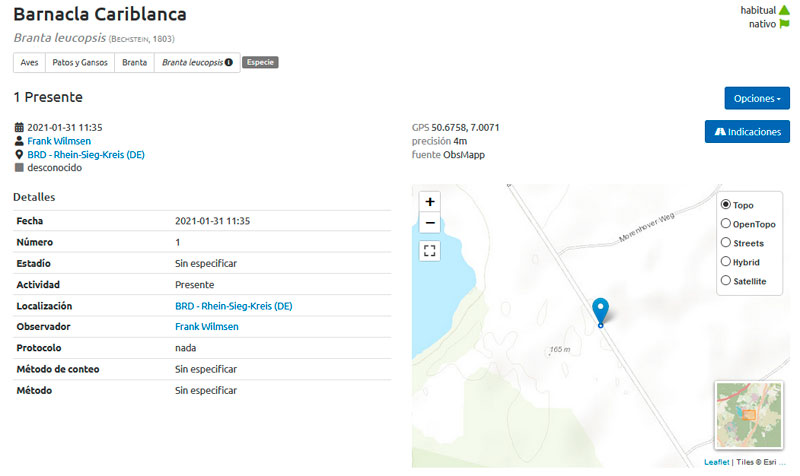Screen dimensions: 800x476
Task: Click the 165 m elevation label
Action: (560, 349)
